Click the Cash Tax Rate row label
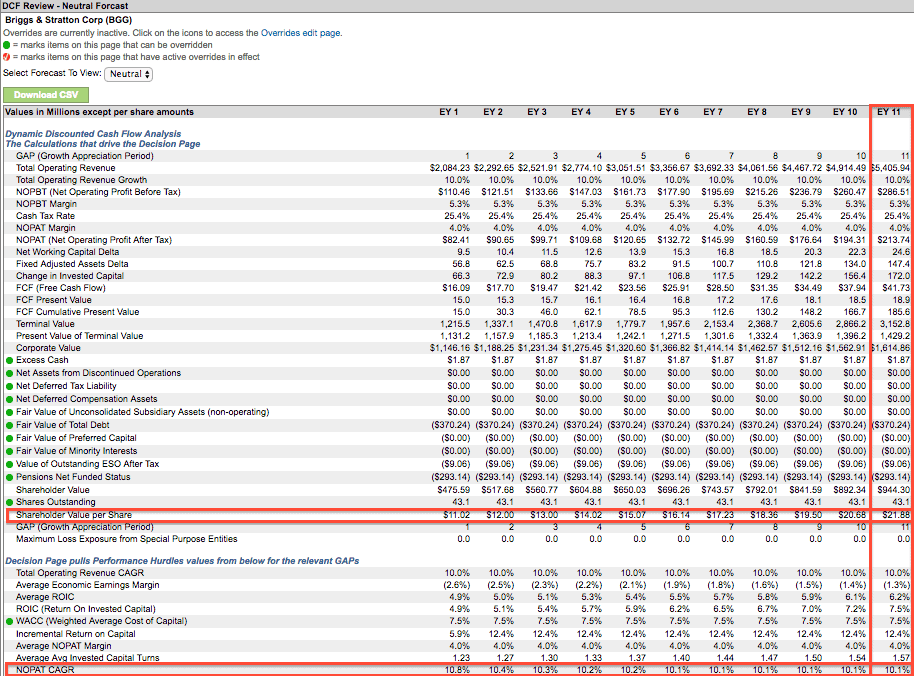The width and height of the screenshot is (914, 676). click(45, 216)
